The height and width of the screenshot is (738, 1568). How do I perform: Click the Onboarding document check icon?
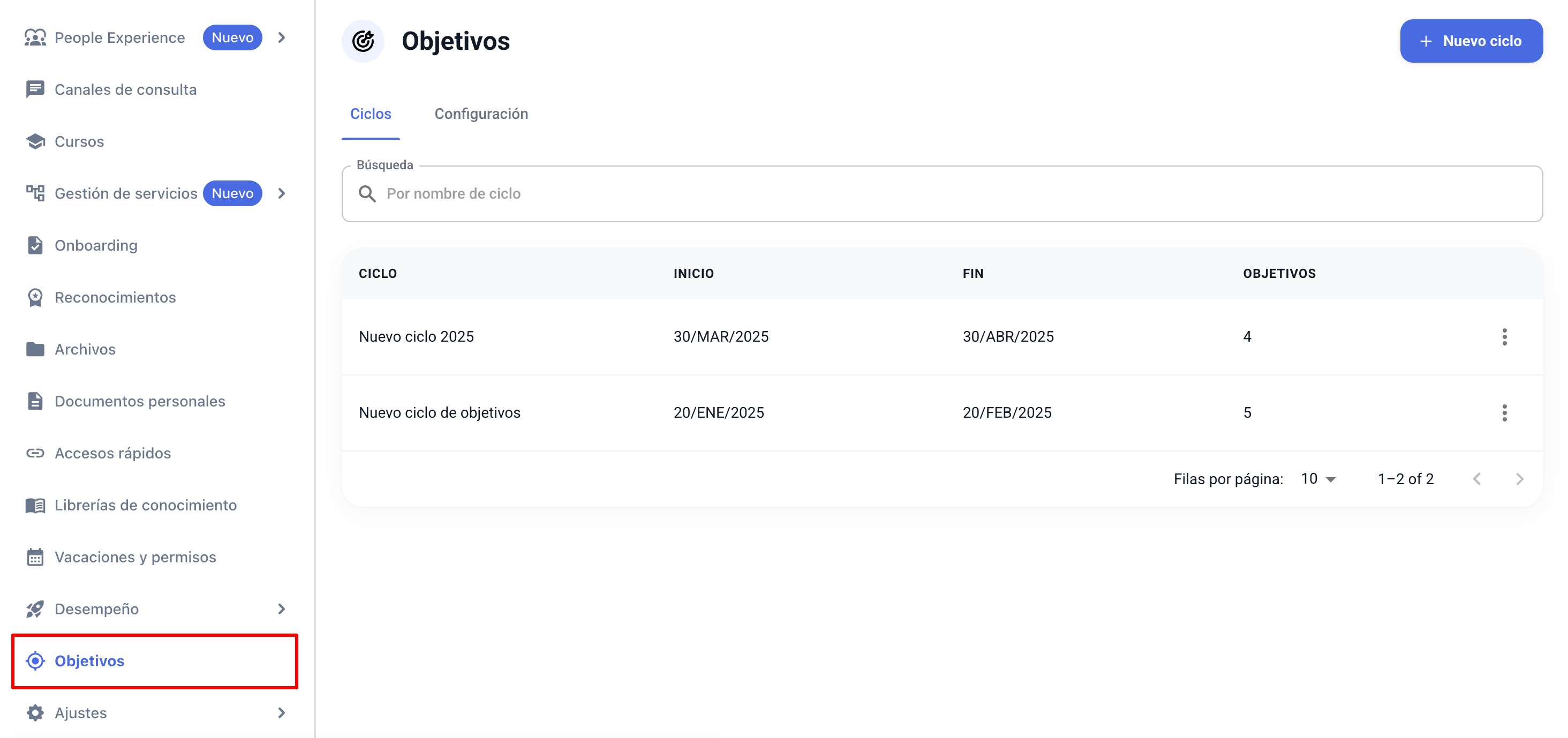[35, 245]
